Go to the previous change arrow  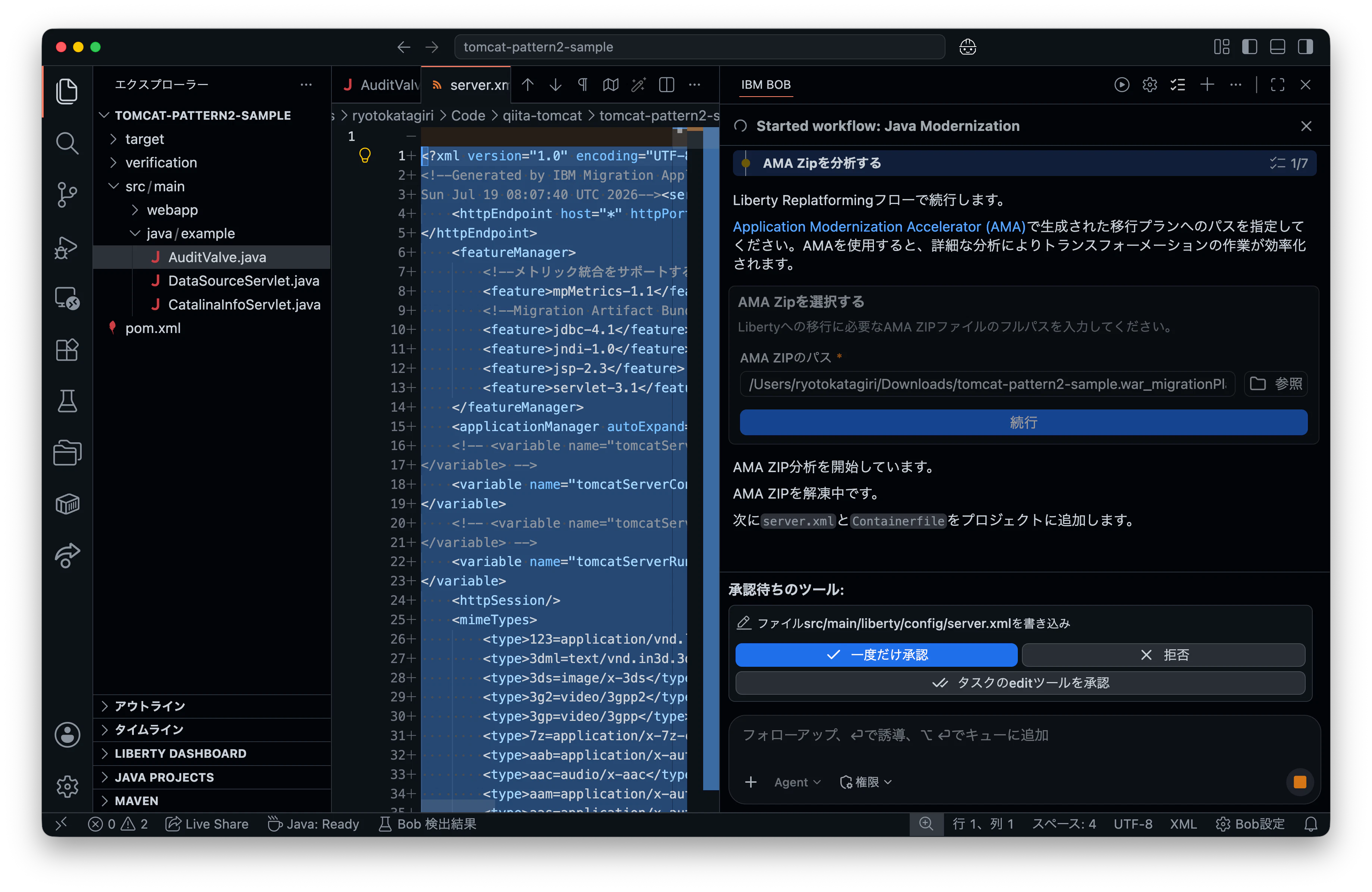click(x=528, y=85)
